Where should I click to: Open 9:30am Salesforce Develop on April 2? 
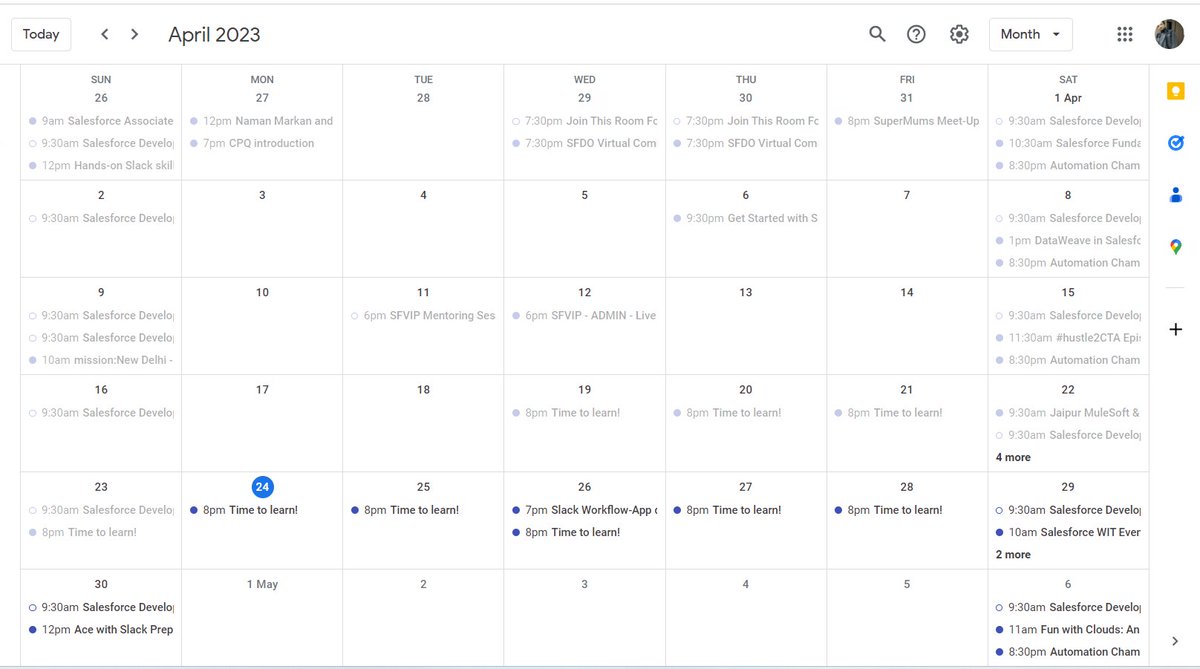[x=101, y=218]
